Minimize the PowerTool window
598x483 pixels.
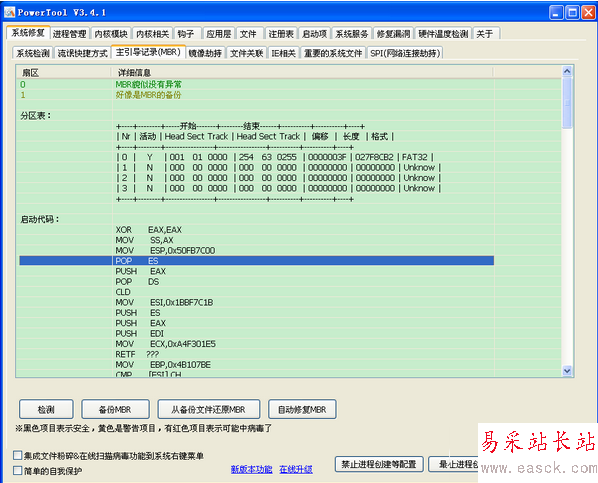[x=556, y=13]
